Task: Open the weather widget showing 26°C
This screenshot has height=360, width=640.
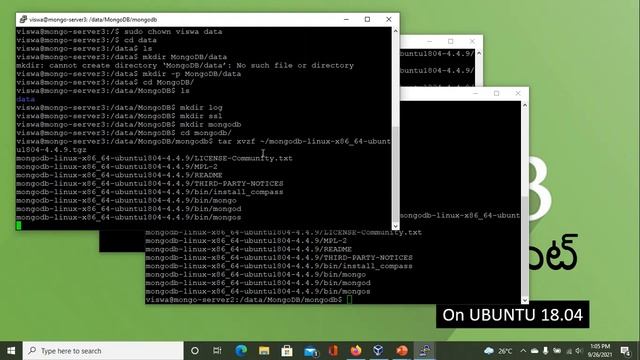Action: tap(498, 351)
